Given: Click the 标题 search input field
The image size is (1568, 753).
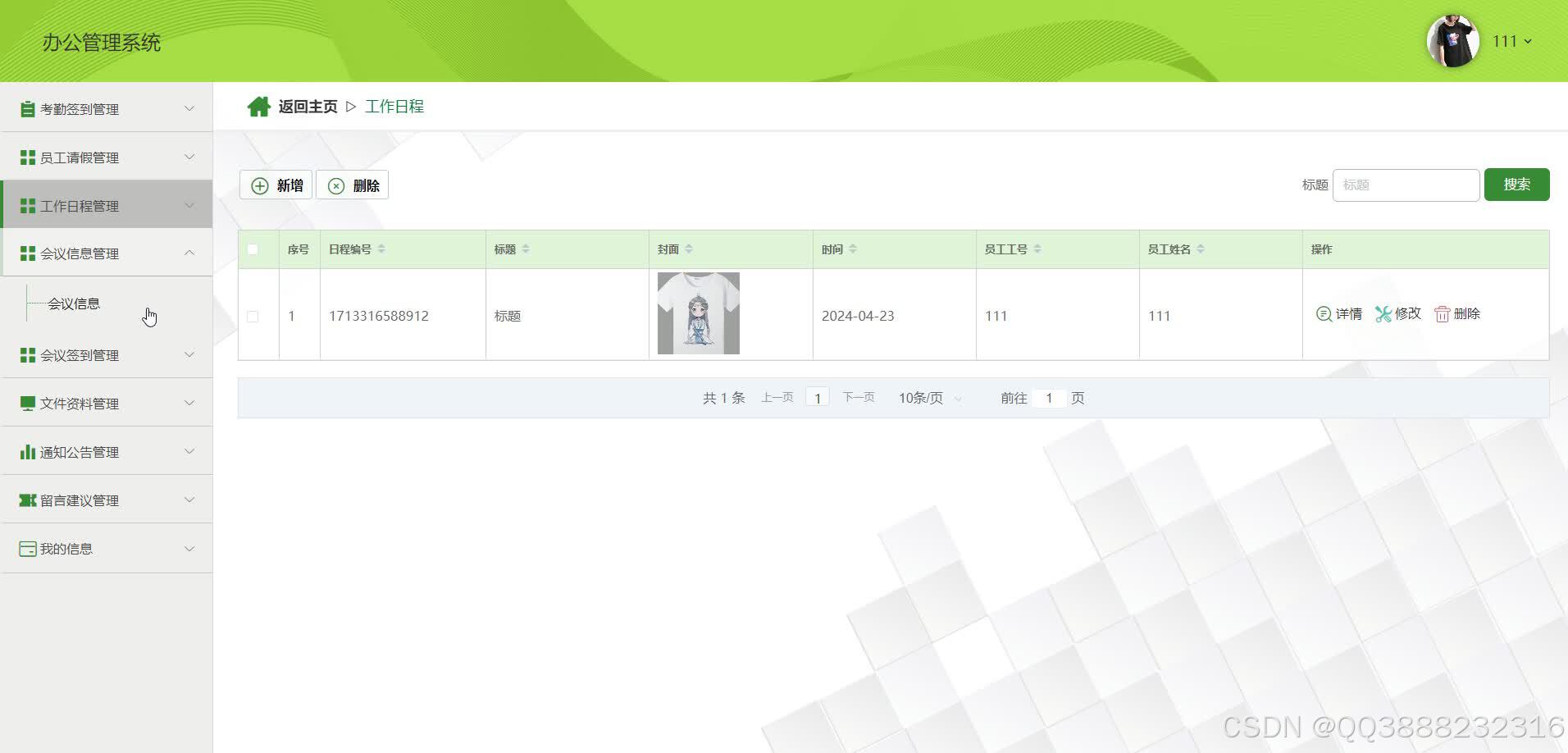Looking at the screenshot, I should (1405, 185).
